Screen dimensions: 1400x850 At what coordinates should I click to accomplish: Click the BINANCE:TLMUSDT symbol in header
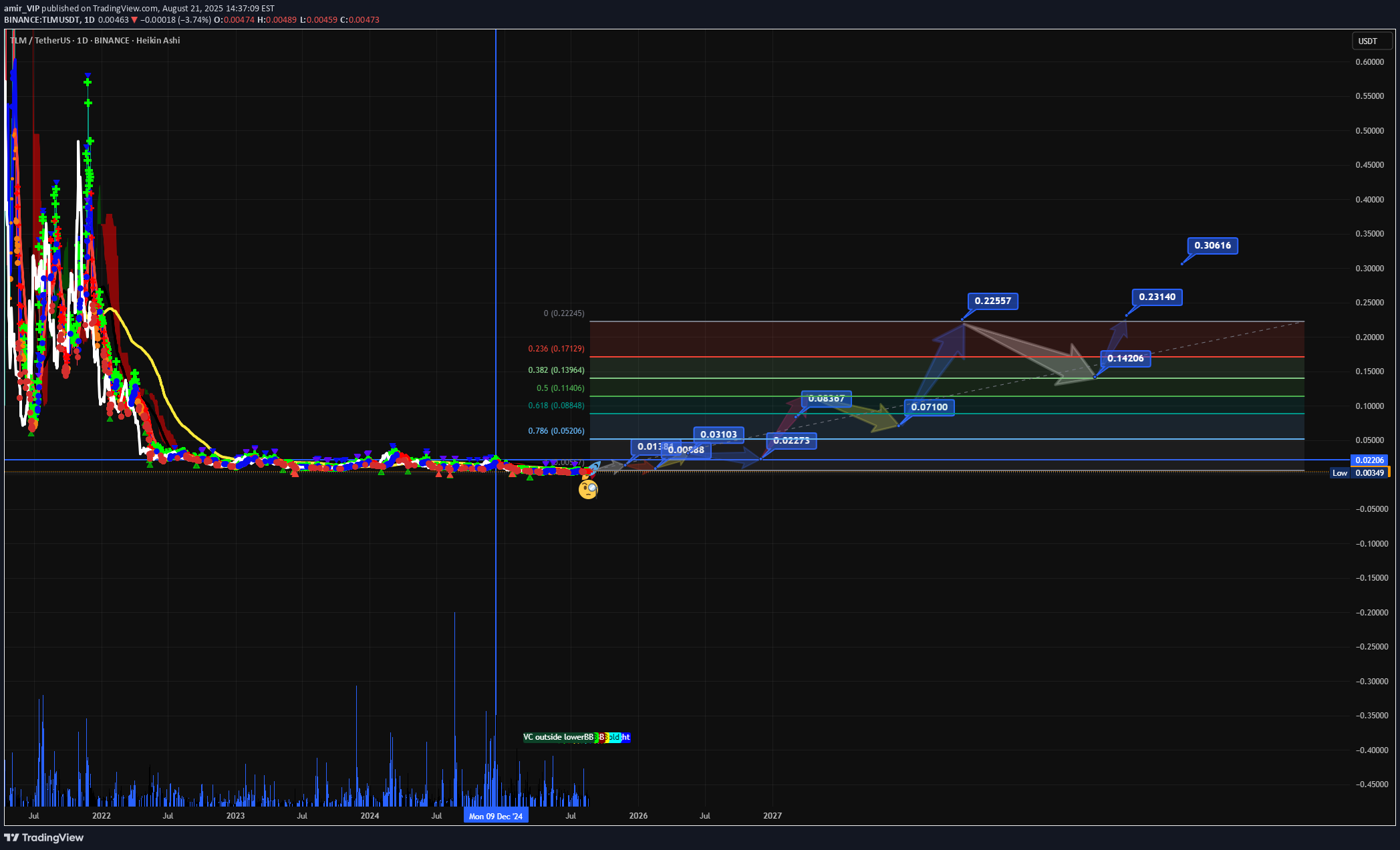pos(41,20)
